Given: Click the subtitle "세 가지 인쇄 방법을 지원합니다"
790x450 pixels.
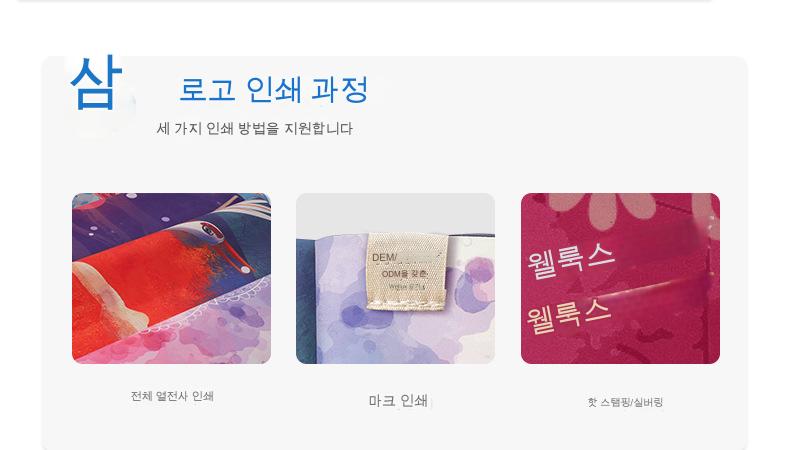Looking at the screenshot, I should pos(254,128).
